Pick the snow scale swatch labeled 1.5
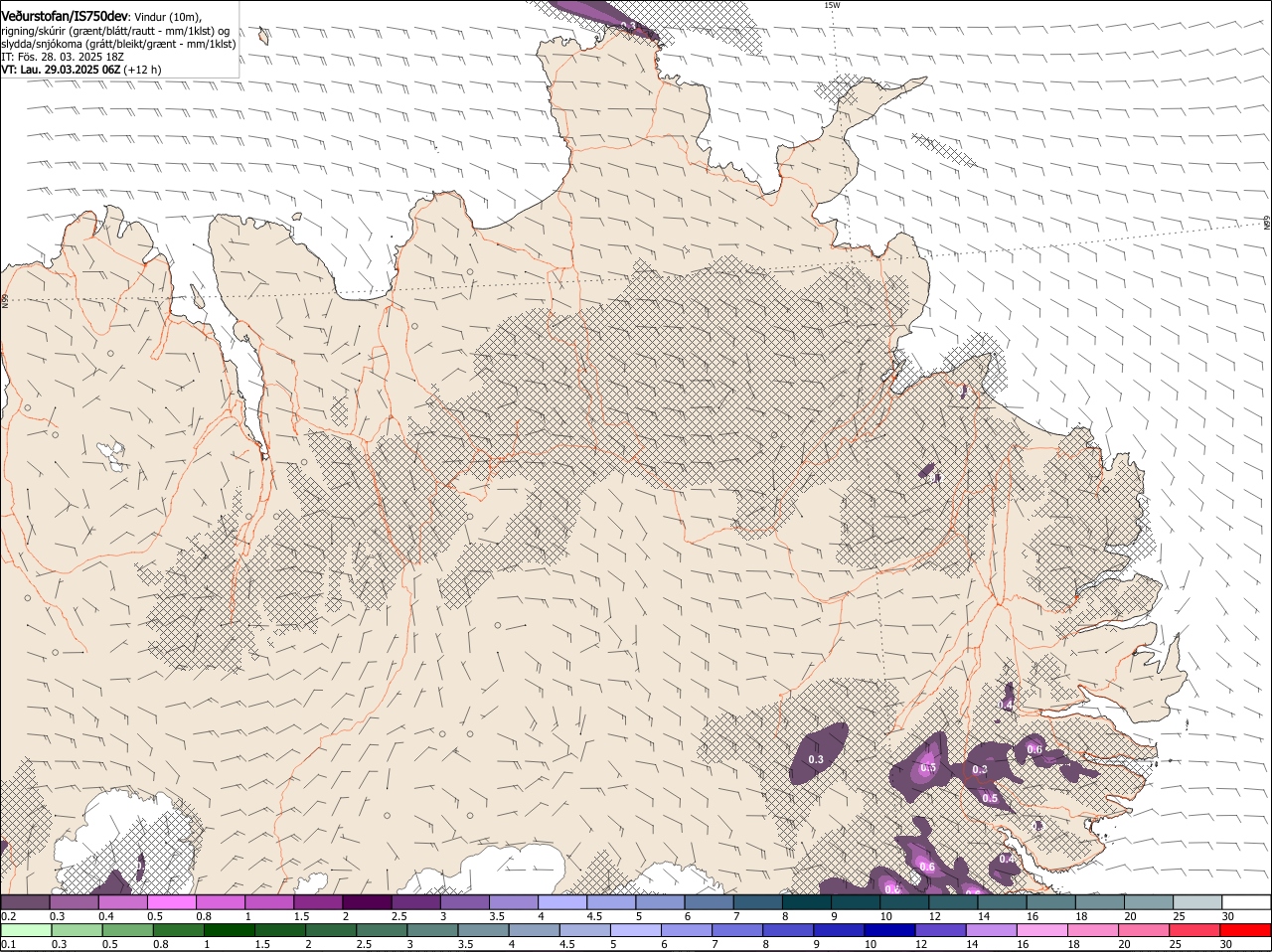 coord(318,901)
